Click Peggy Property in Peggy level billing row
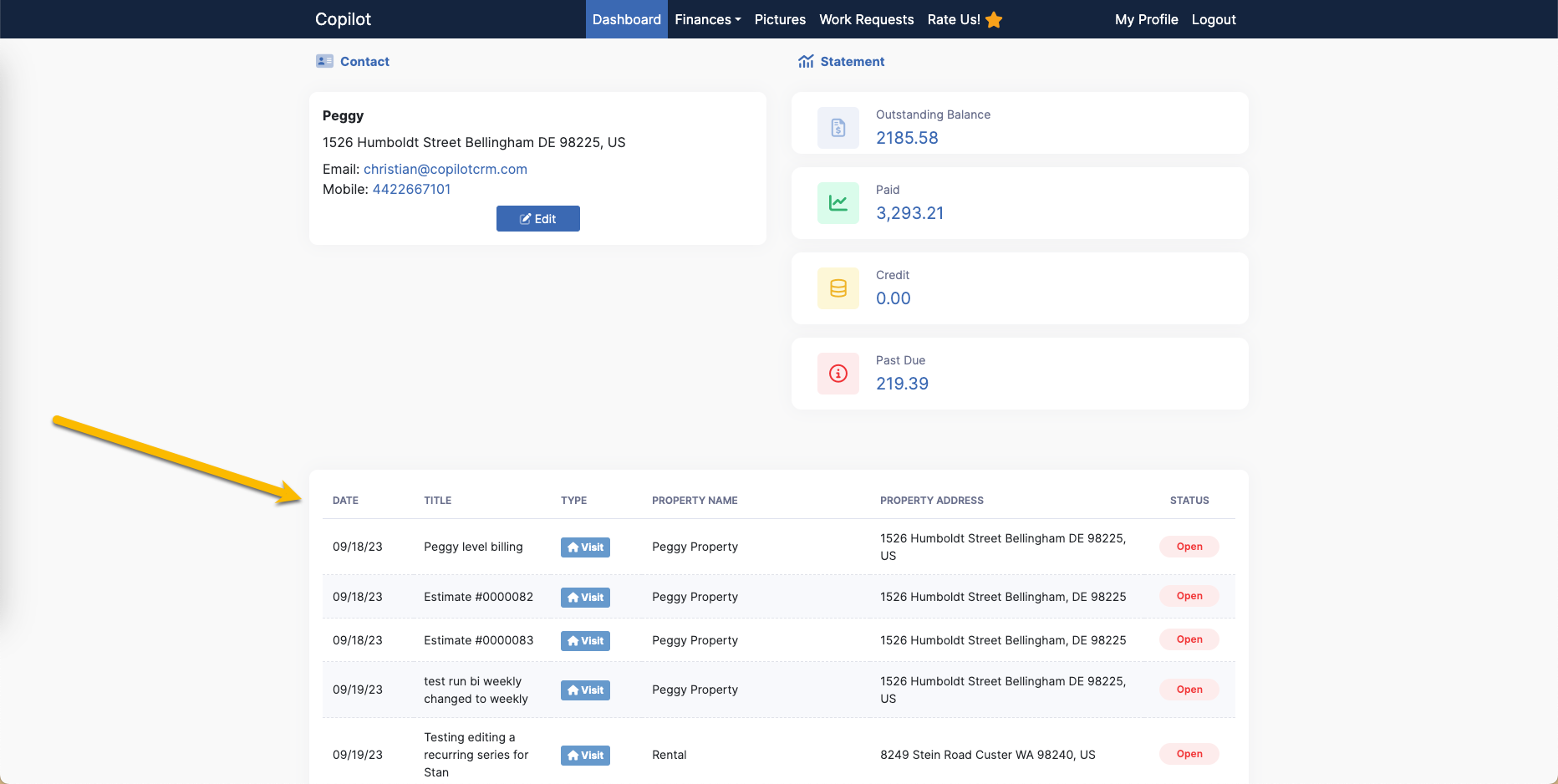The height and width of the screenshot is (784, 1558). tap(695, 547)
